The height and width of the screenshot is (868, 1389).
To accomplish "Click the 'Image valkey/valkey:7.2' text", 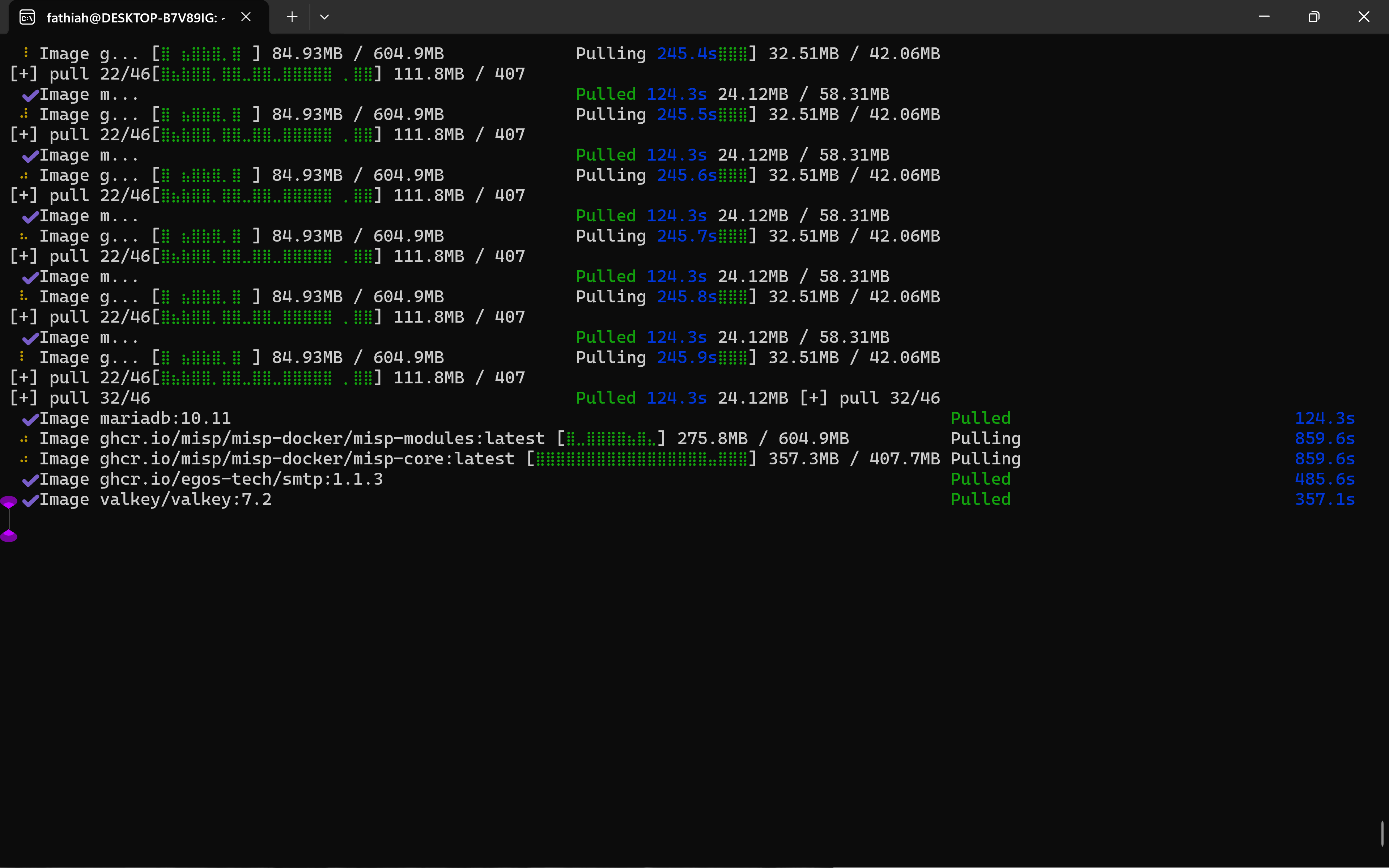I will (x=156, y=499).
